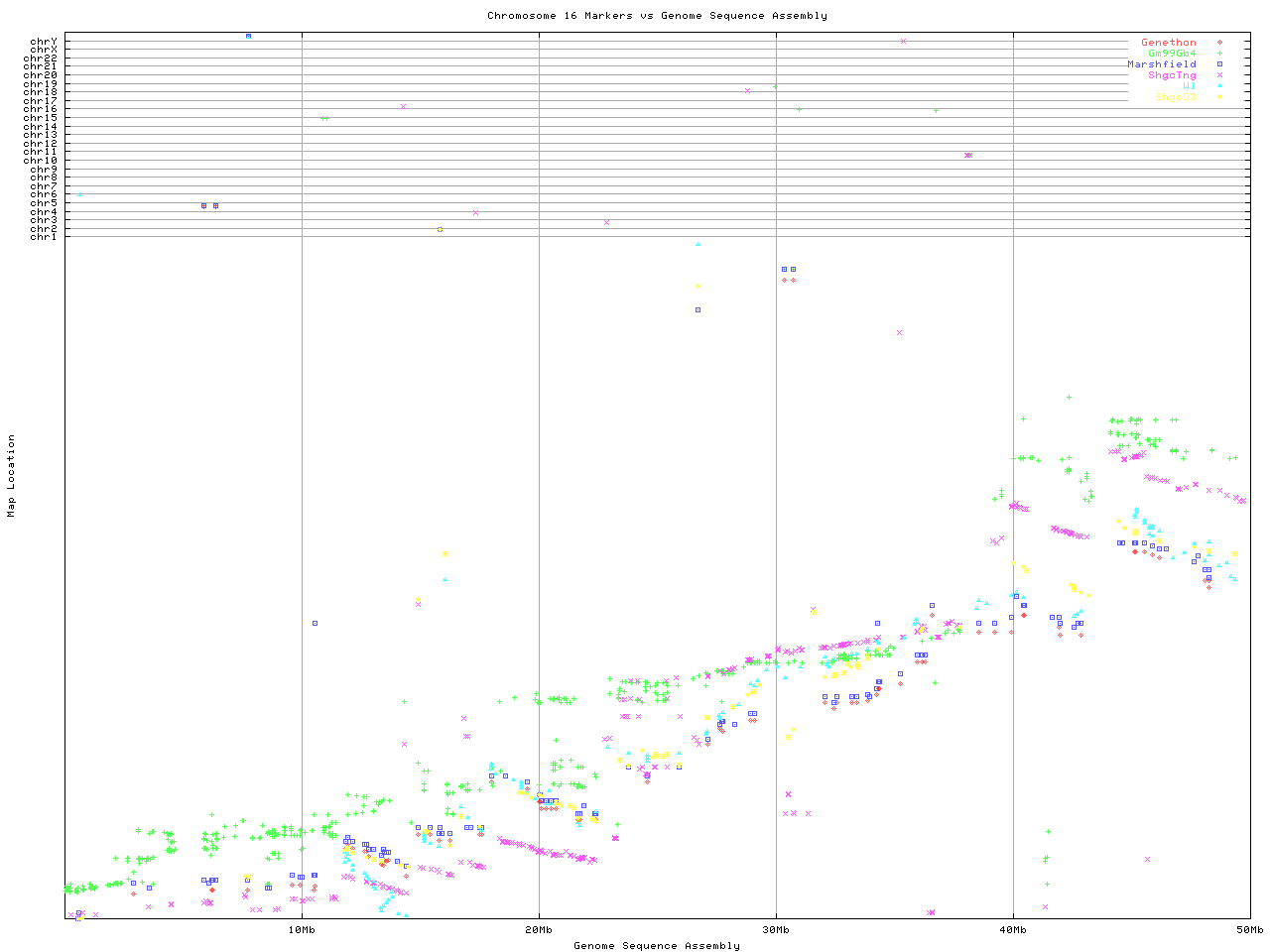1270x952 pixels.
Task: Click the yellow ShgcG3 star legend marker
Action: (x=1219, y=97)
